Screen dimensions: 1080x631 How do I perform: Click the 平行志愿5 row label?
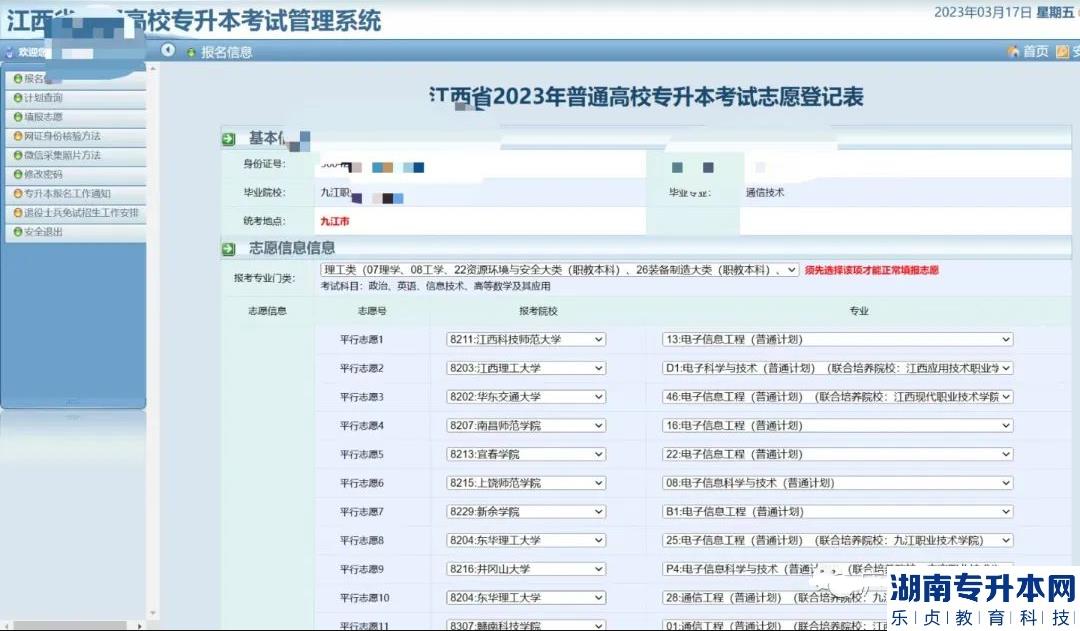[362, 455]
